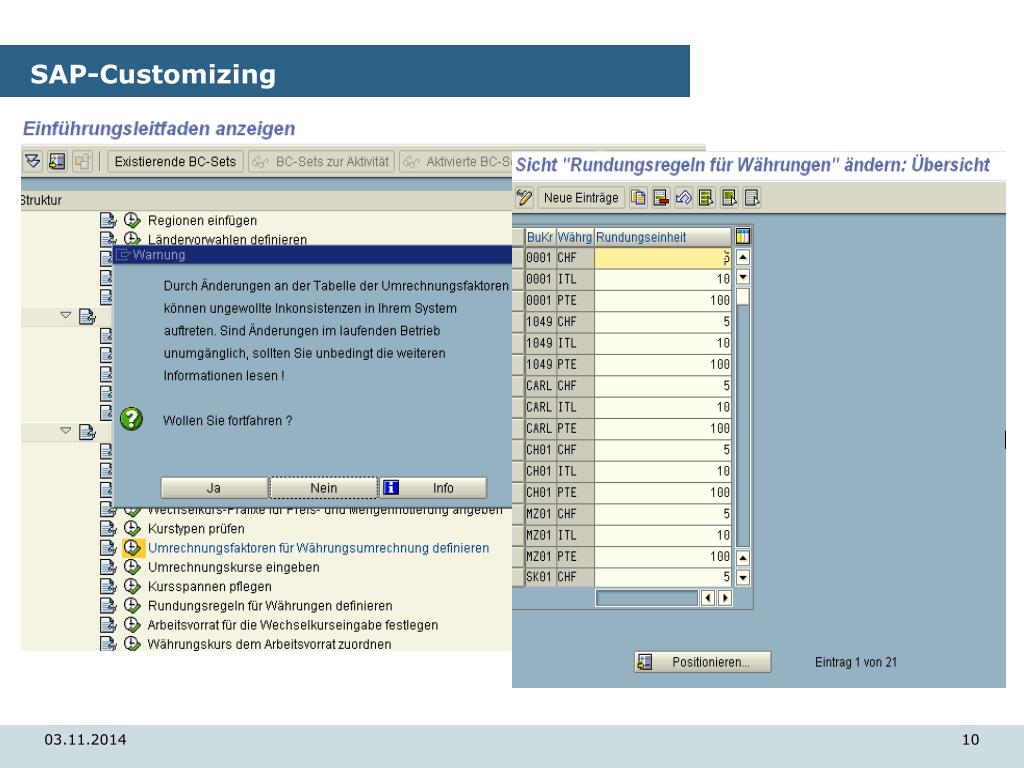Click the execute icon for Umrechnungskurse eingeben
The height and width of the screenshot is (768, 1024).
coord(132,567)
